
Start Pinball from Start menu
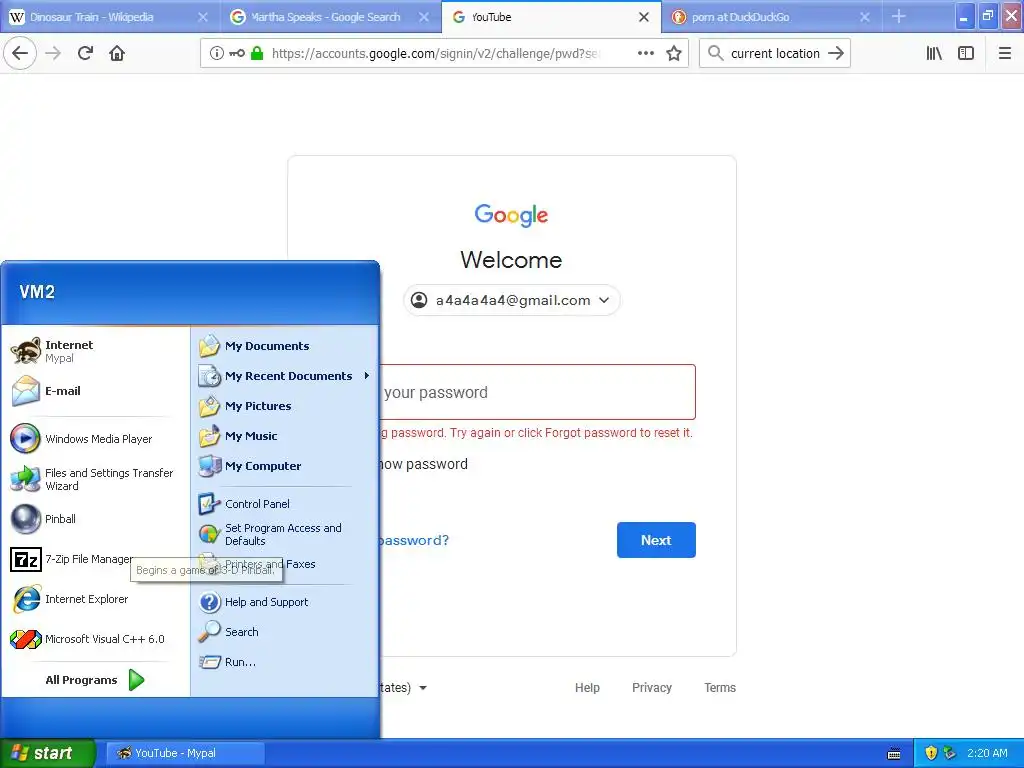point(95,519)
